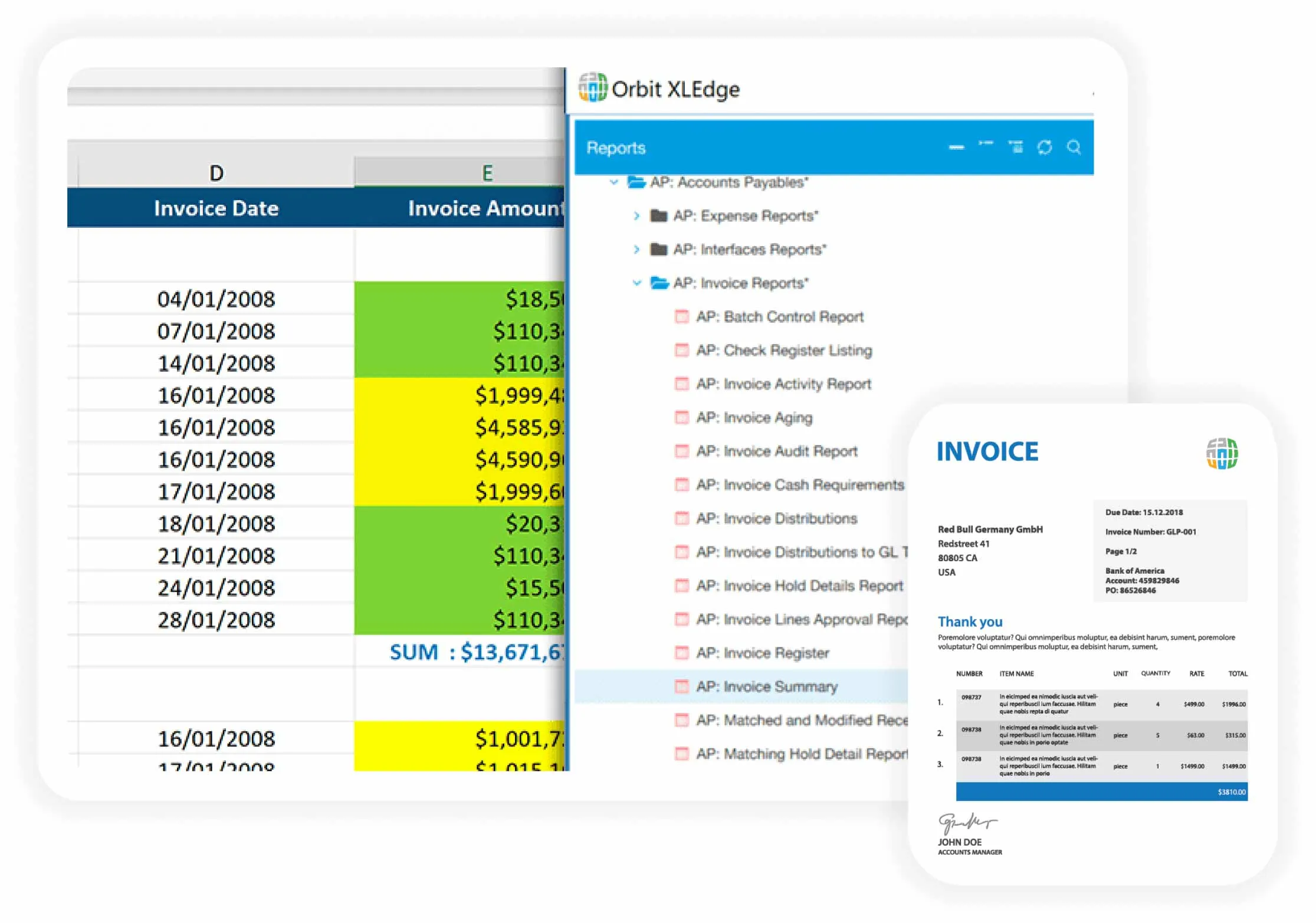Click the folder icon for AP: Expense Reports
Screen dimensions: 1316x923
[658, 215]
